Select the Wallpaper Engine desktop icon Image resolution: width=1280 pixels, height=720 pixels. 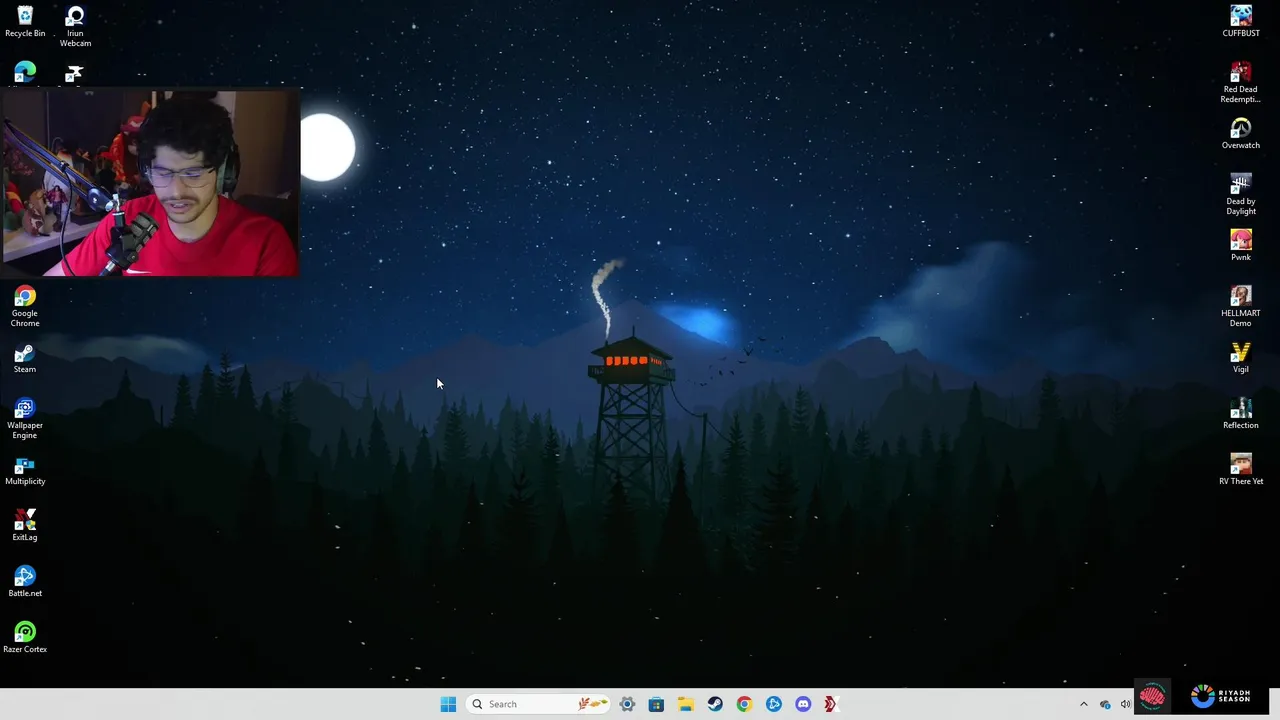pos(25,419)
